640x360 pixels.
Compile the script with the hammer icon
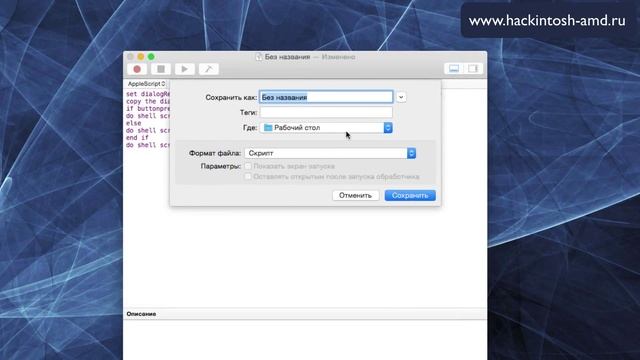point(209,69)
